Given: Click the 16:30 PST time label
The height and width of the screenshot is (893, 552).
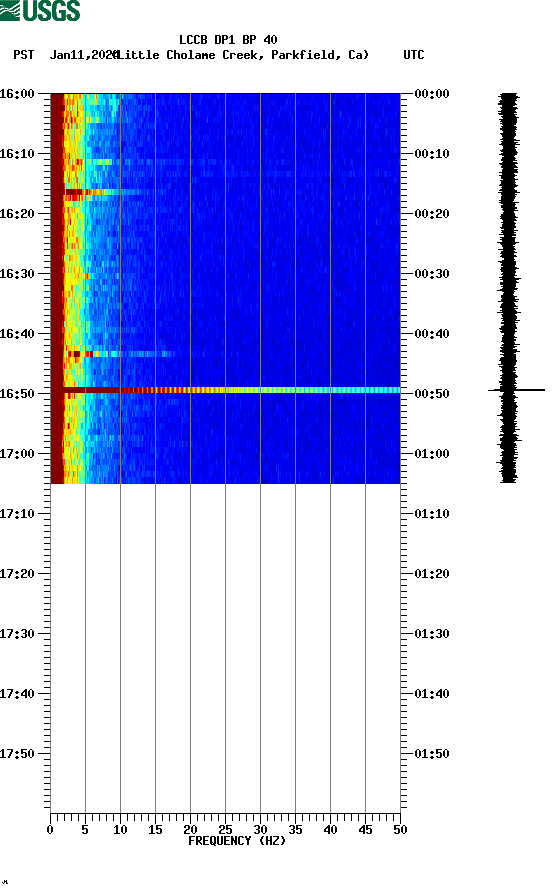Looking at the screenshot, I should tap(17, 274).
